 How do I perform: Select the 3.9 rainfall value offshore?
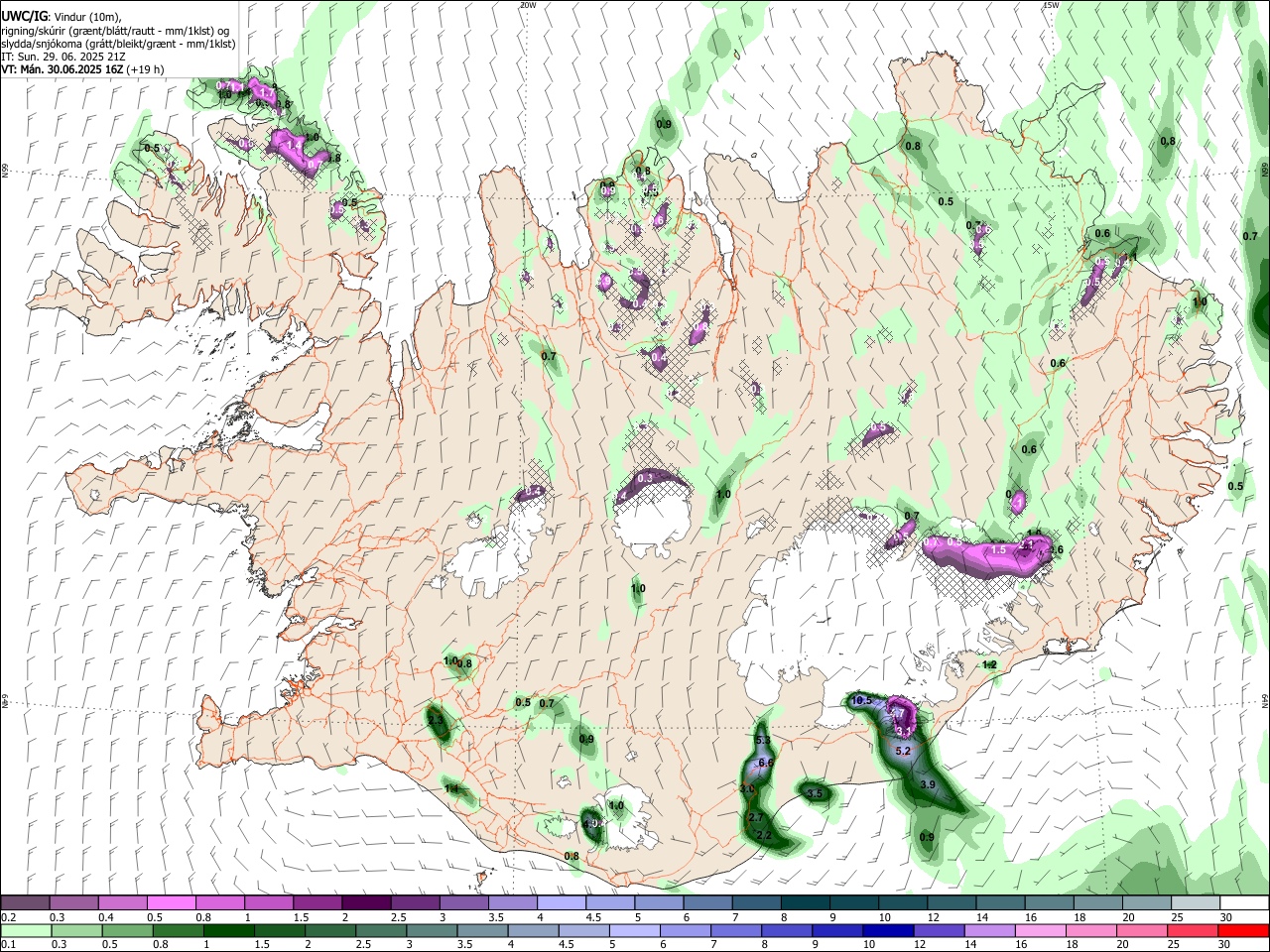(x=928, y=784)
